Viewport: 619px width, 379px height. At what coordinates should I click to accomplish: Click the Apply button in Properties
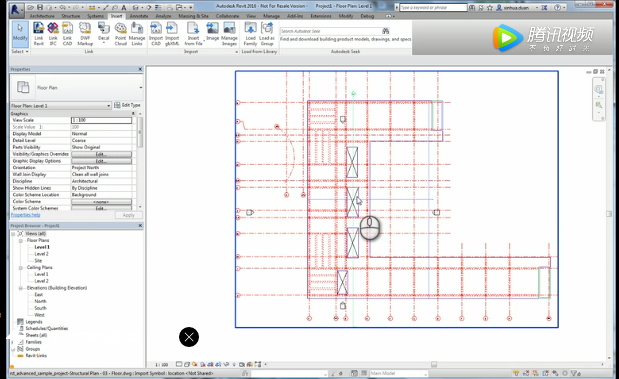(x=128, y=215)
